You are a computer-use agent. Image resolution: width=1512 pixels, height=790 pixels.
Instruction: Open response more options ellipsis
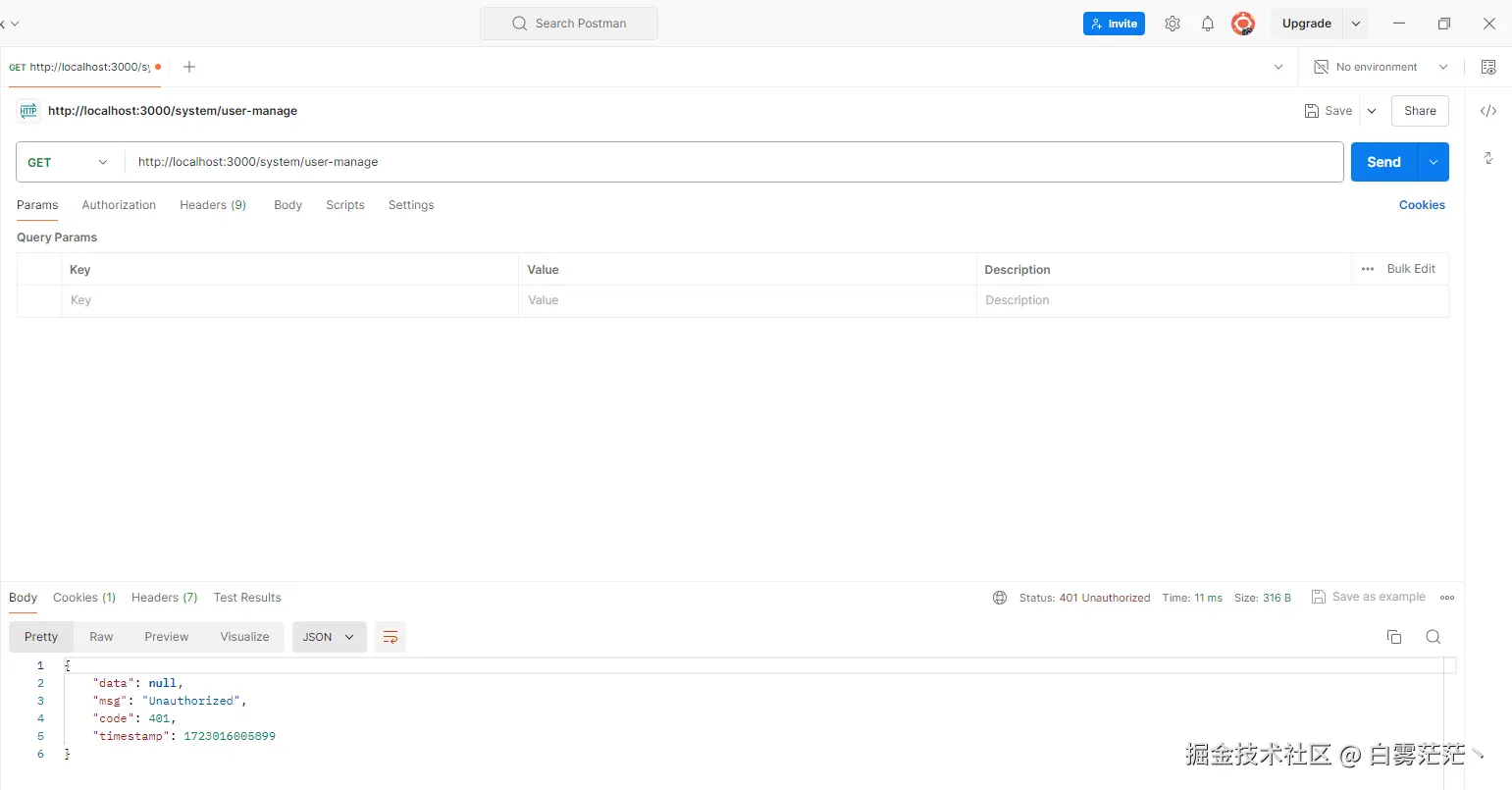(x=1447, y=598)
